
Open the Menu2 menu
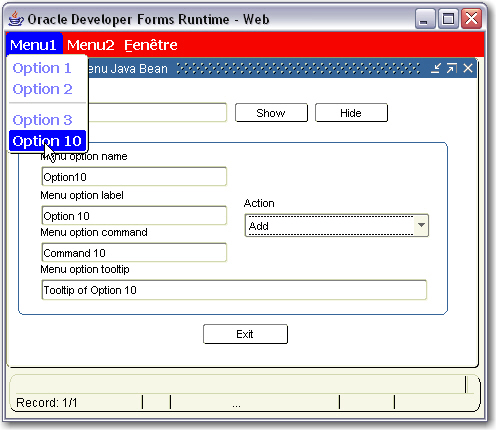pos(91,45)
